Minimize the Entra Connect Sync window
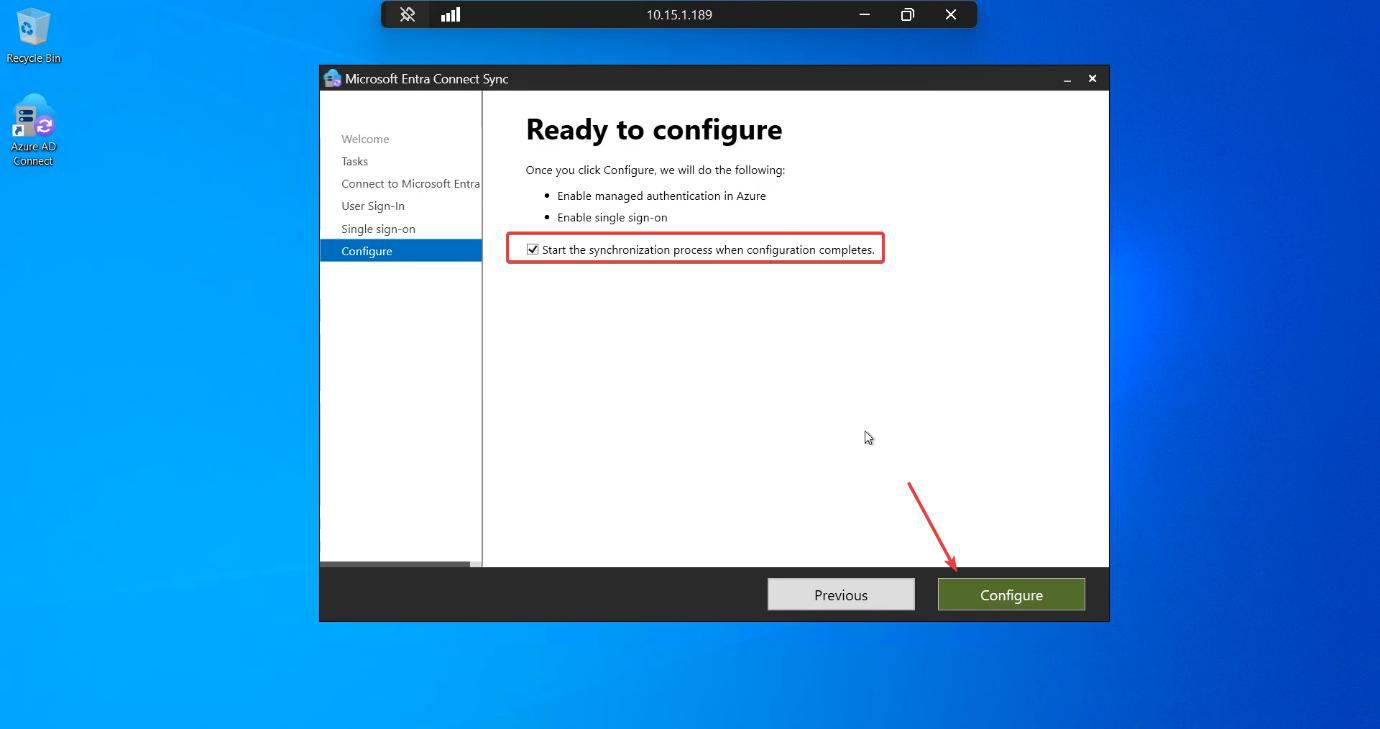 point(1068,79)
